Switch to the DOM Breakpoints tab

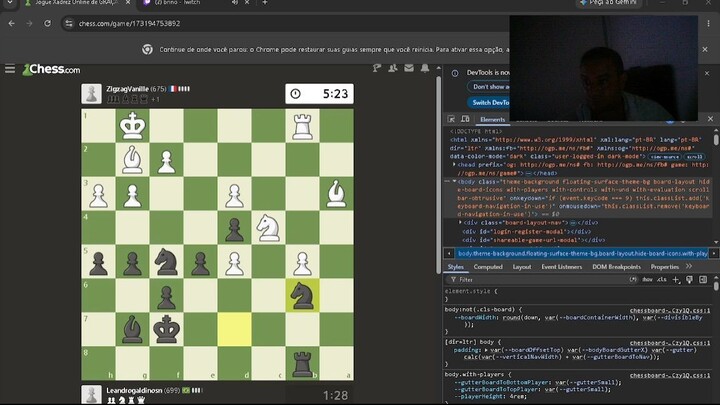pyautogui.click(x=616, y=267)
